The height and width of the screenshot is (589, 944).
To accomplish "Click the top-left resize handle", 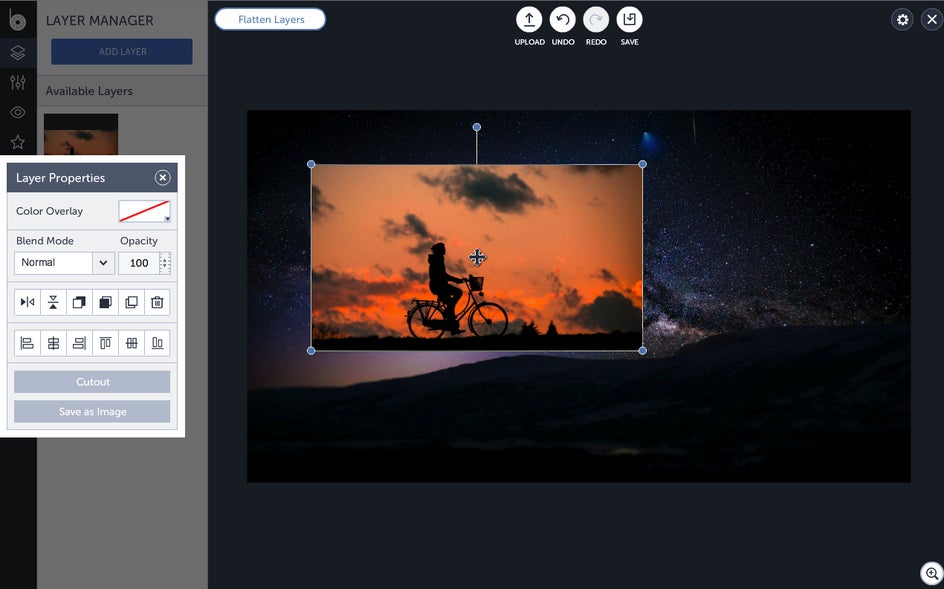I will [x=311, y=164].
